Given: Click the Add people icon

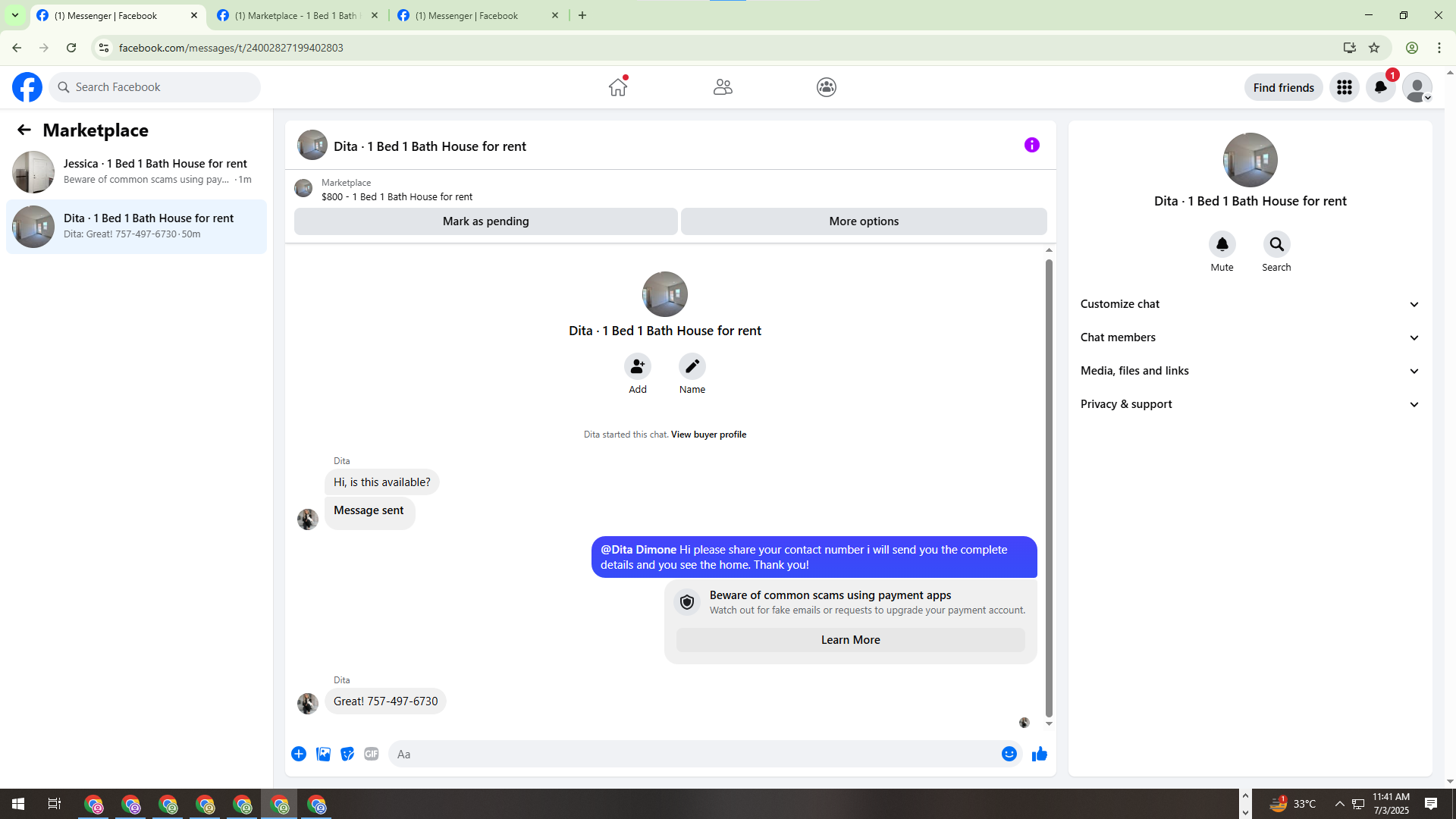Looking at the screenshot, I should (637, 366).
